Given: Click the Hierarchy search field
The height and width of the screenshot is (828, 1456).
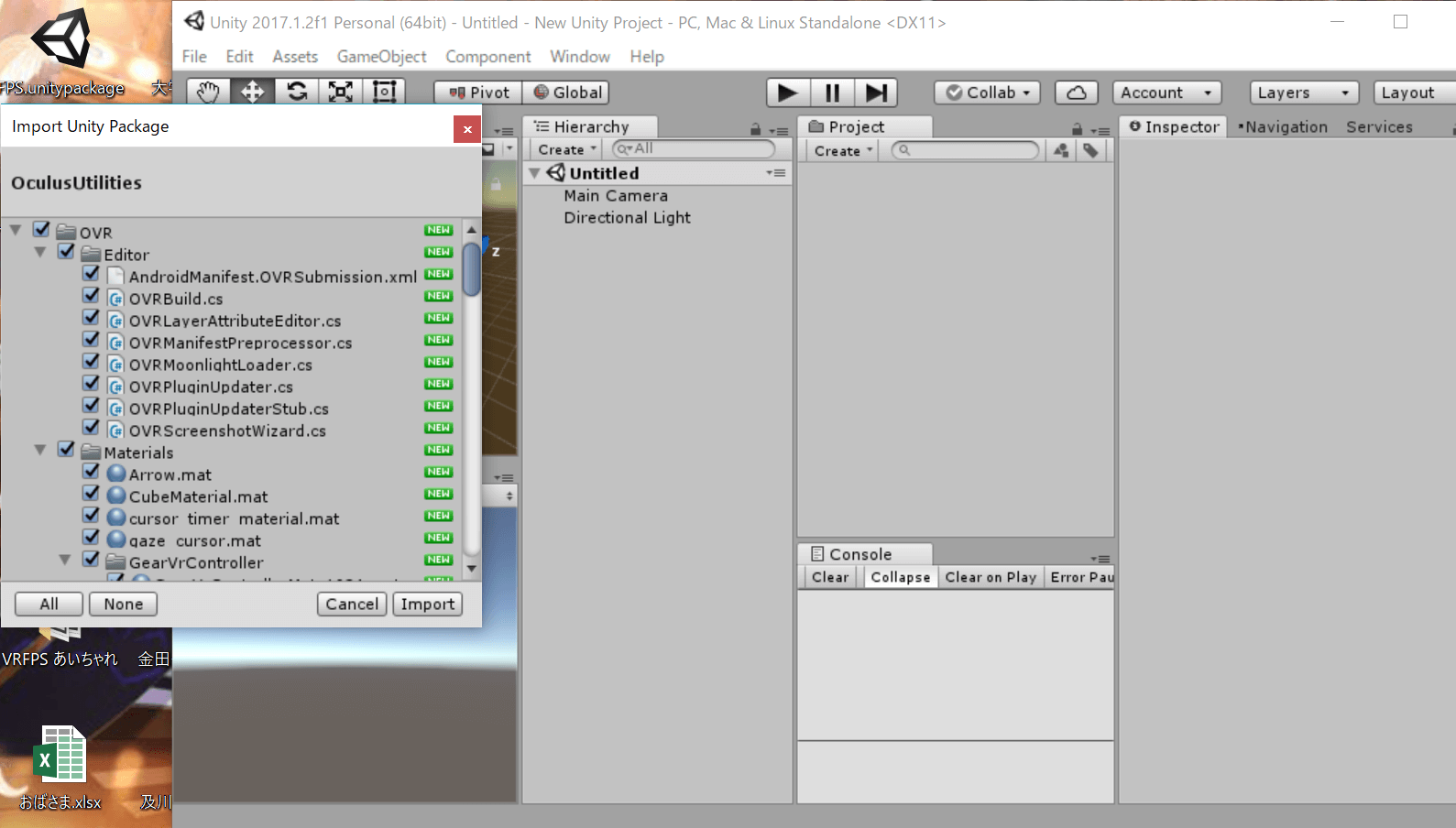Looking at the screenshot, I should pyautogui.click(x=694, y=148).
